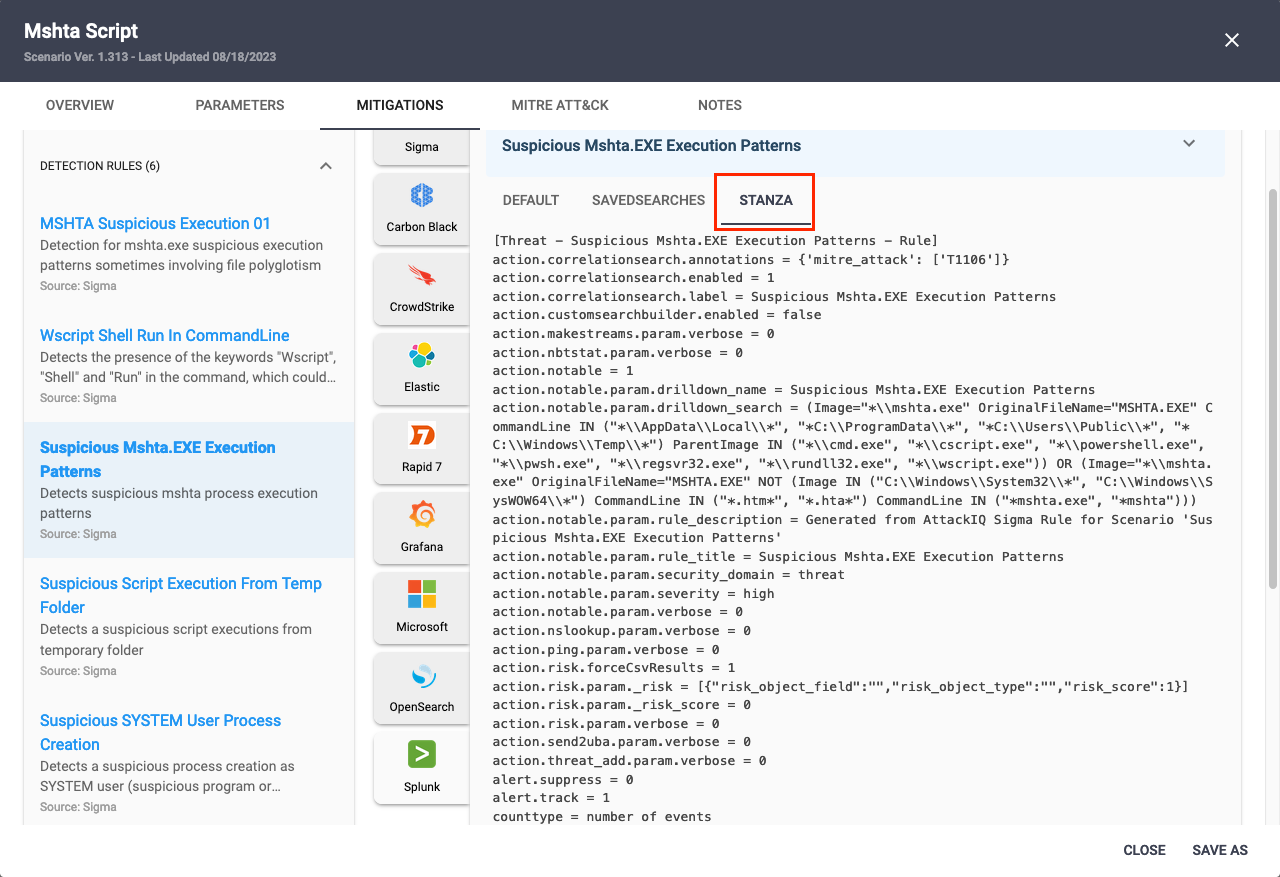This screenshot has width=1280, height=877.
Task: Show the Default sub-tab
Action: (x=531, y=200)
